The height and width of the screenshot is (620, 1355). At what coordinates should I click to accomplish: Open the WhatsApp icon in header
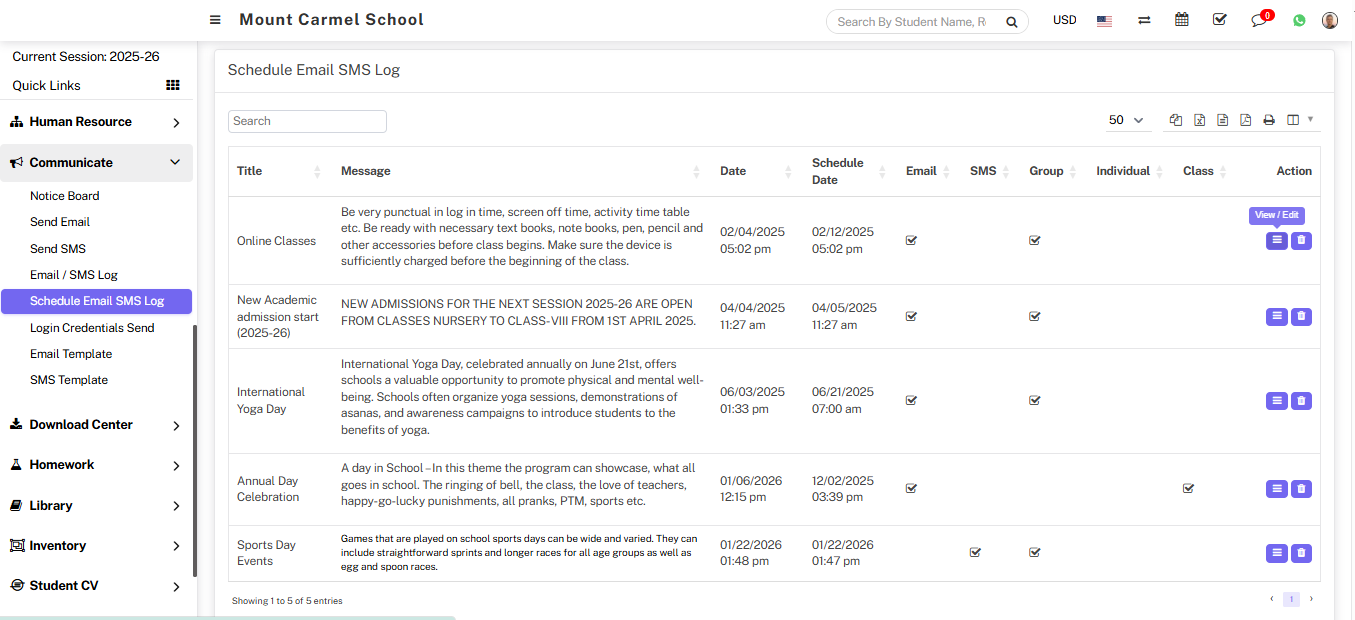click(1299, 20)
